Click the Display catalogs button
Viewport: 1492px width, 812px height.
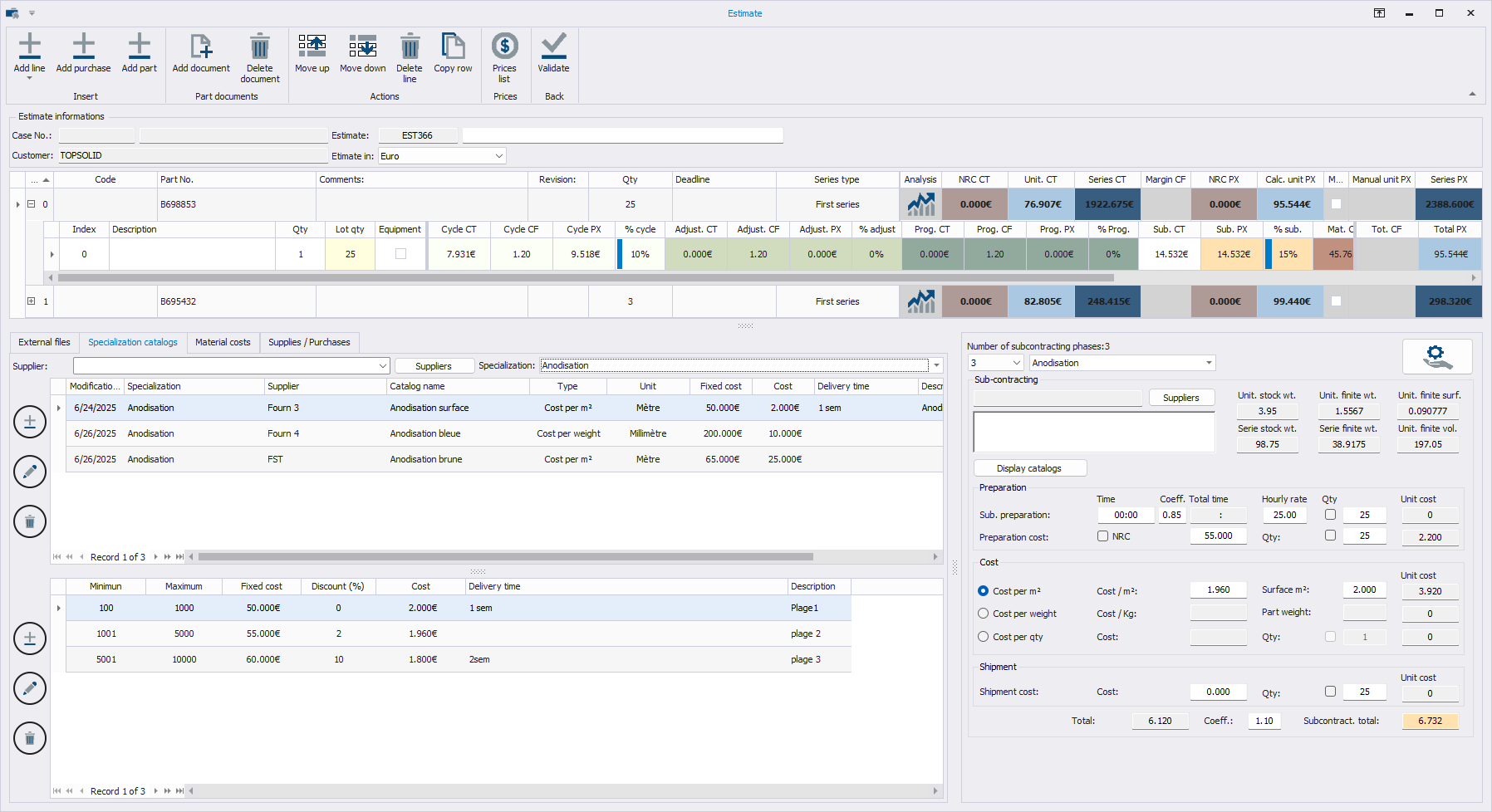(x=1029, y=468)
